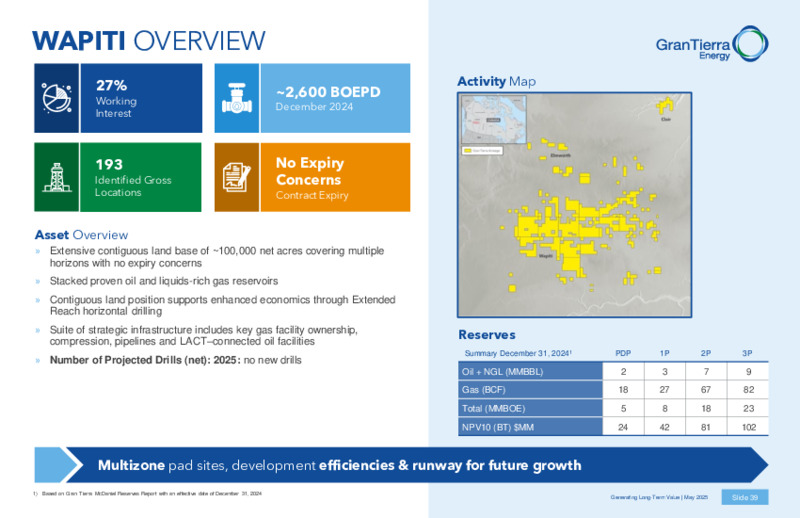Click the 27% Working Interest tile
Viewport: 800px width, 518px height.
[x=118, y=98]
